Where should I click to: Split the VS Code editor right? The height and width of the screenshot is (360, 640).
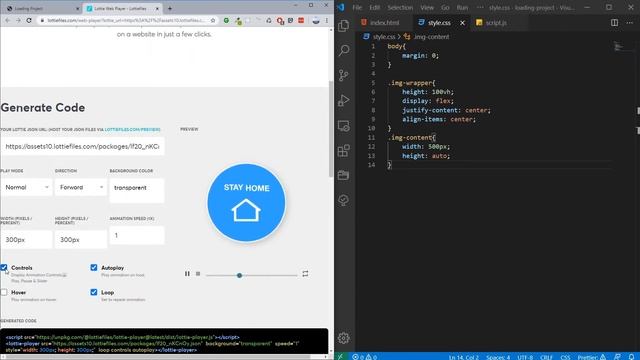click(x=614, y=23)
